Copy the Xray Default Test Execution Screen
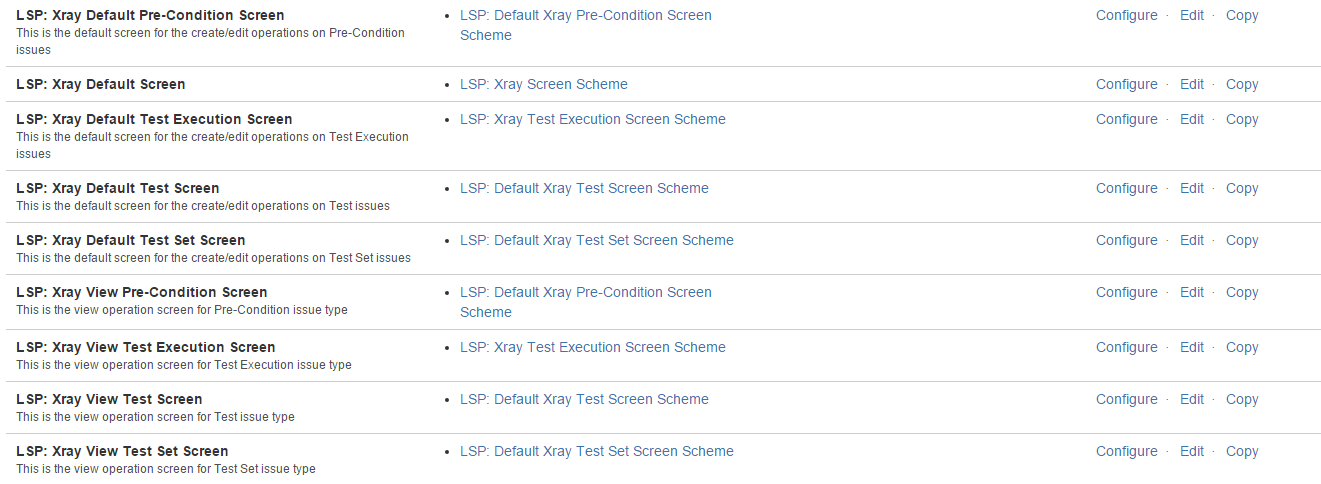 [x=1242, y=119]
